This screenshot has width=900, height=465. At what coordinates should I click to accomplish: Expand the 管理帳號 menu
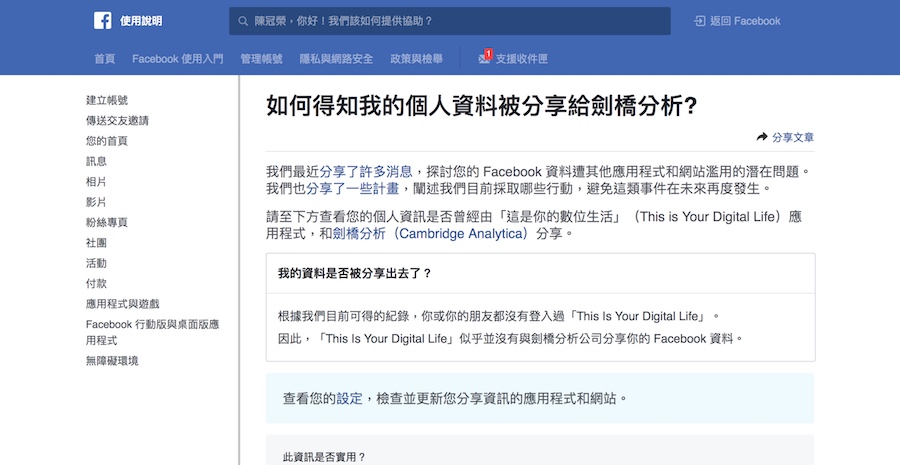tap(261, 59)
